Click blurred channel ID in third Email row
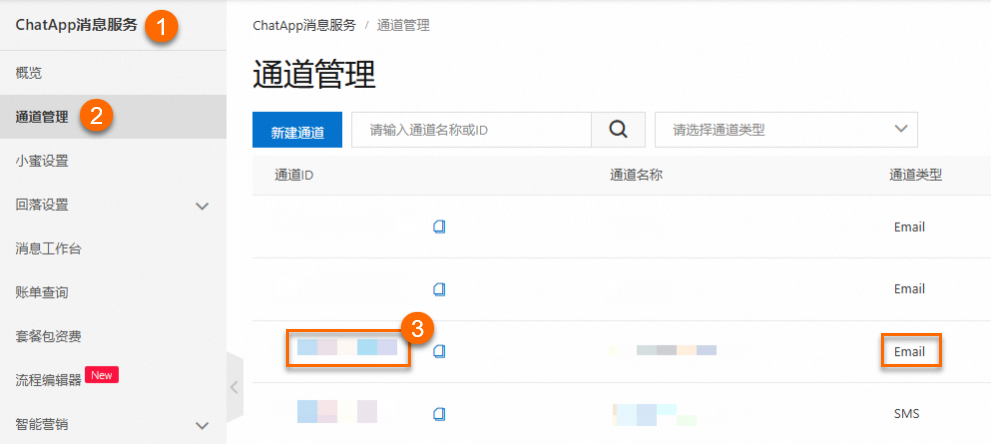This screenshot has width=991, height=444. (347, 347)
